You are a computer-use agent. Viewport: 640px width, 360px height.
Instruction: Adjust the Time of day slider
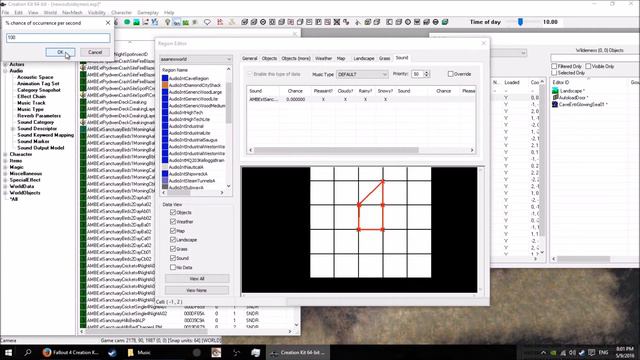tap(520, 22)
